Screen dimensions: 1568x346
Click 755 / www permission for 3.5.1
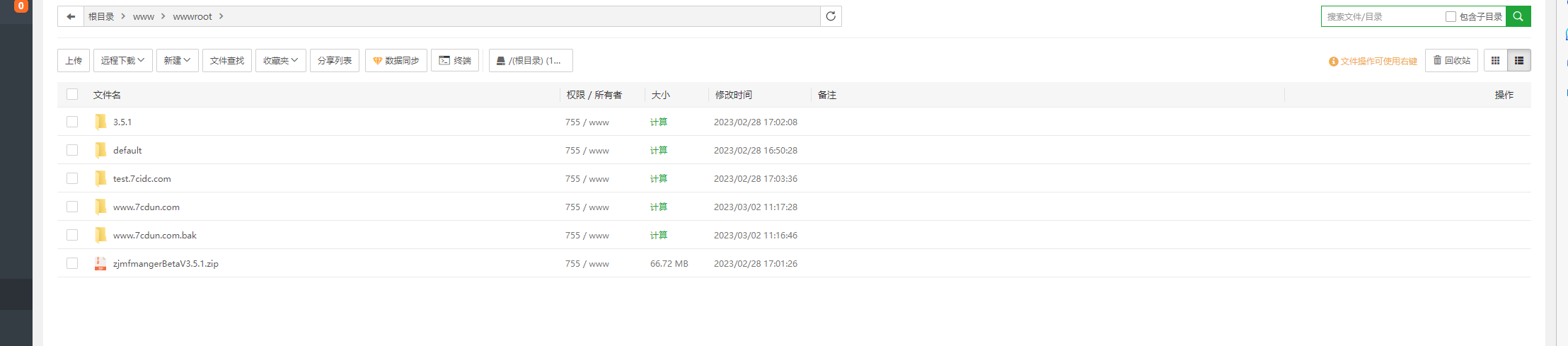tap(587, 122)
